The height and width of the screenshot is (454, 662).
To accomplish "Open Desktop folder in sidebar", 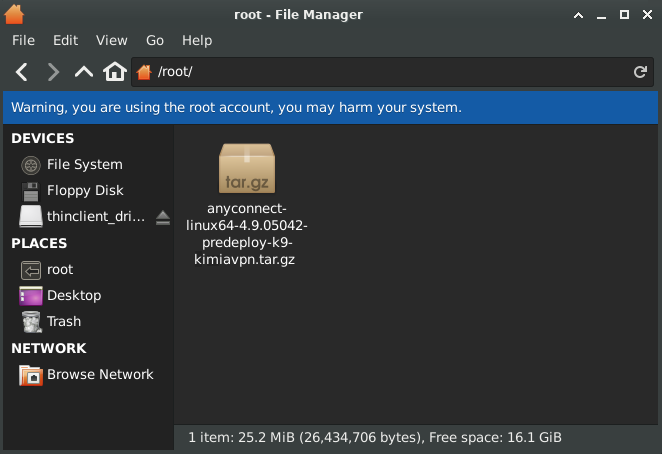I will (73, 295).
